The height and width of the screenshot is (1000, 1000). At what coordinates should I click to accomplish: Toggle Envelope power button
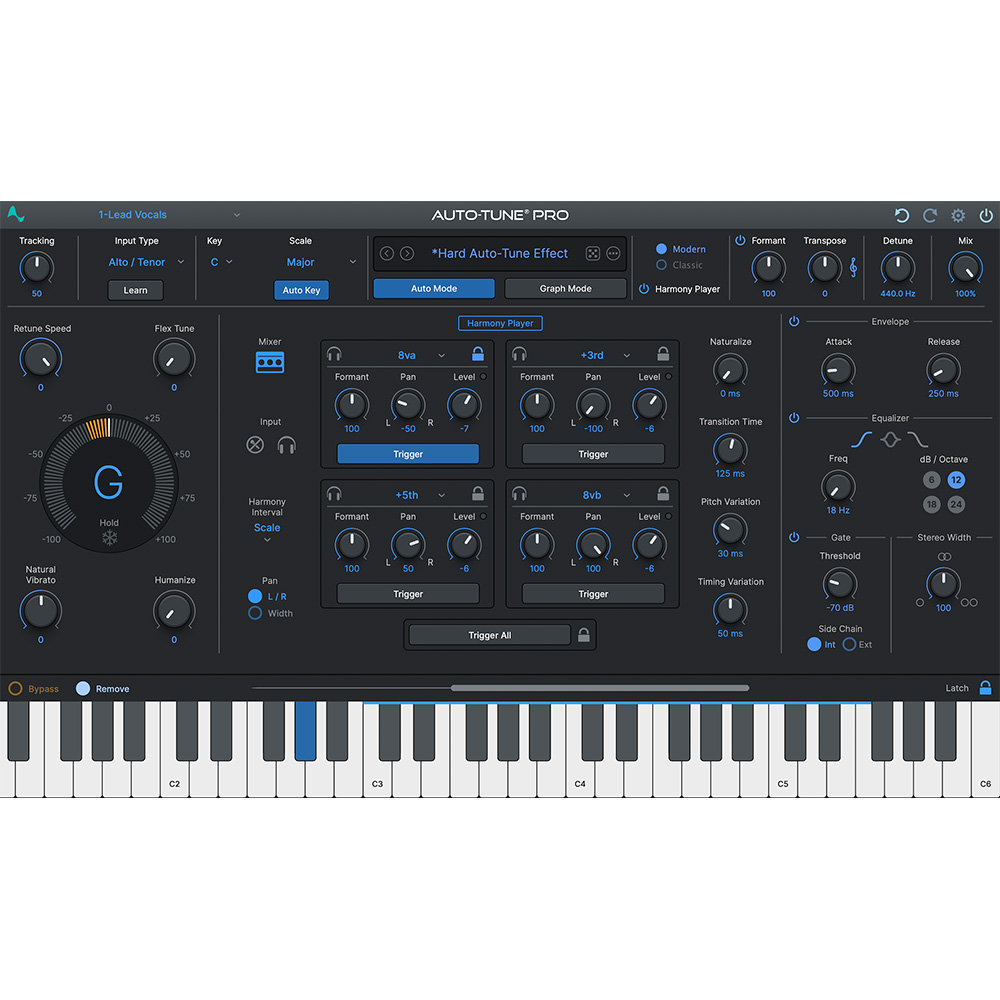794,321
